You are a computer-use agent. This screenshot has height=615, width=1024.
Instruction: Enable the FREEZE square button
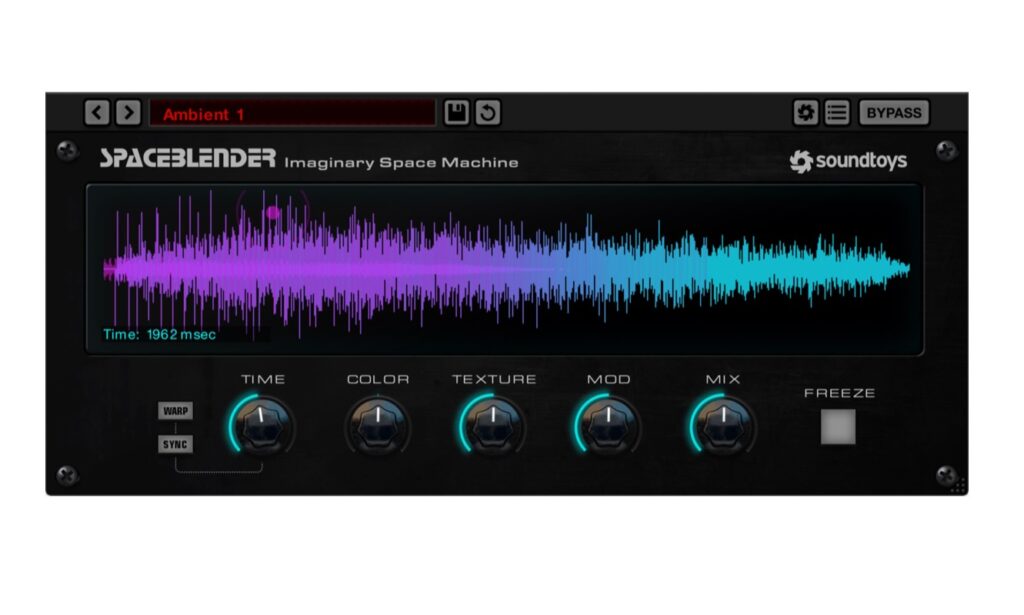[838, 426]
